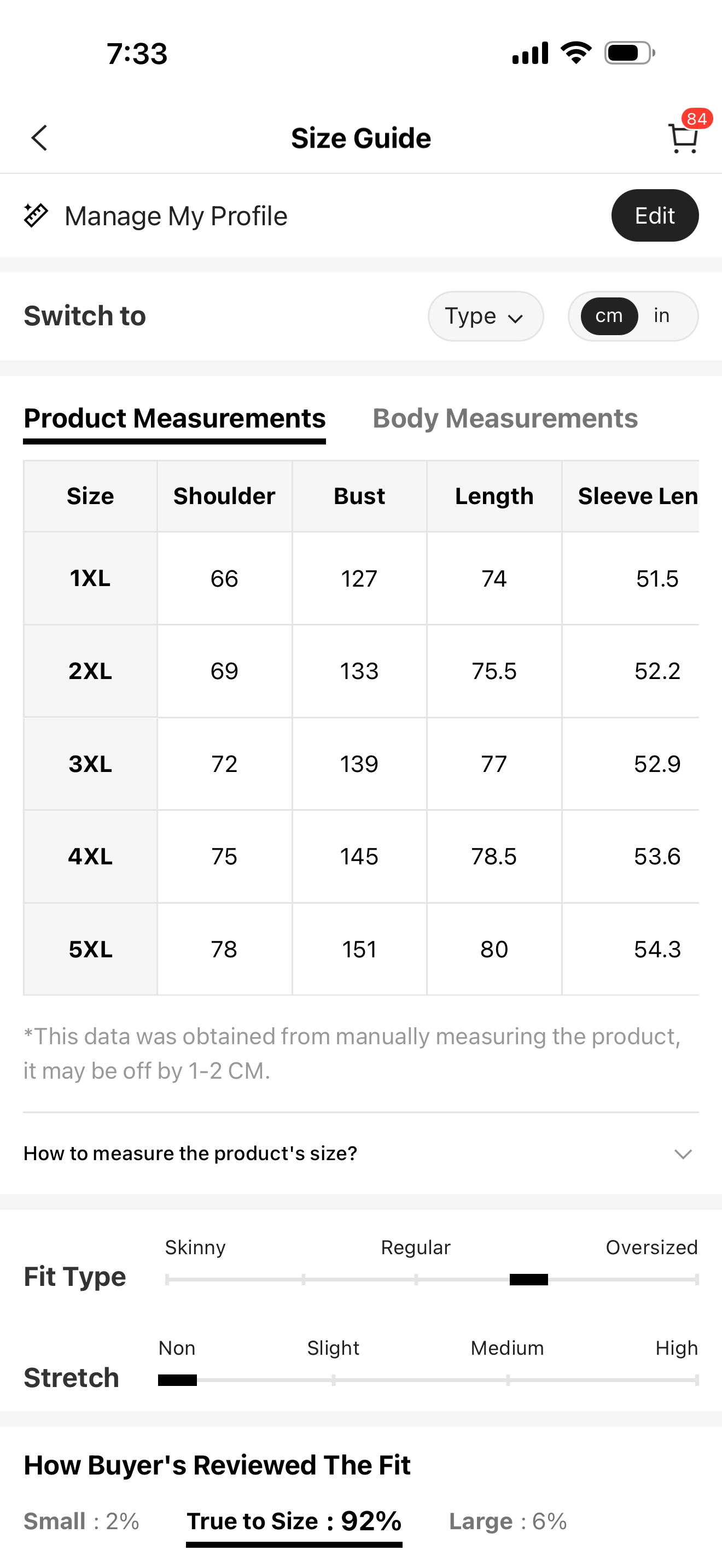
Task: Tap the cellular signal bars icon
Action: (x=529, y=53)
